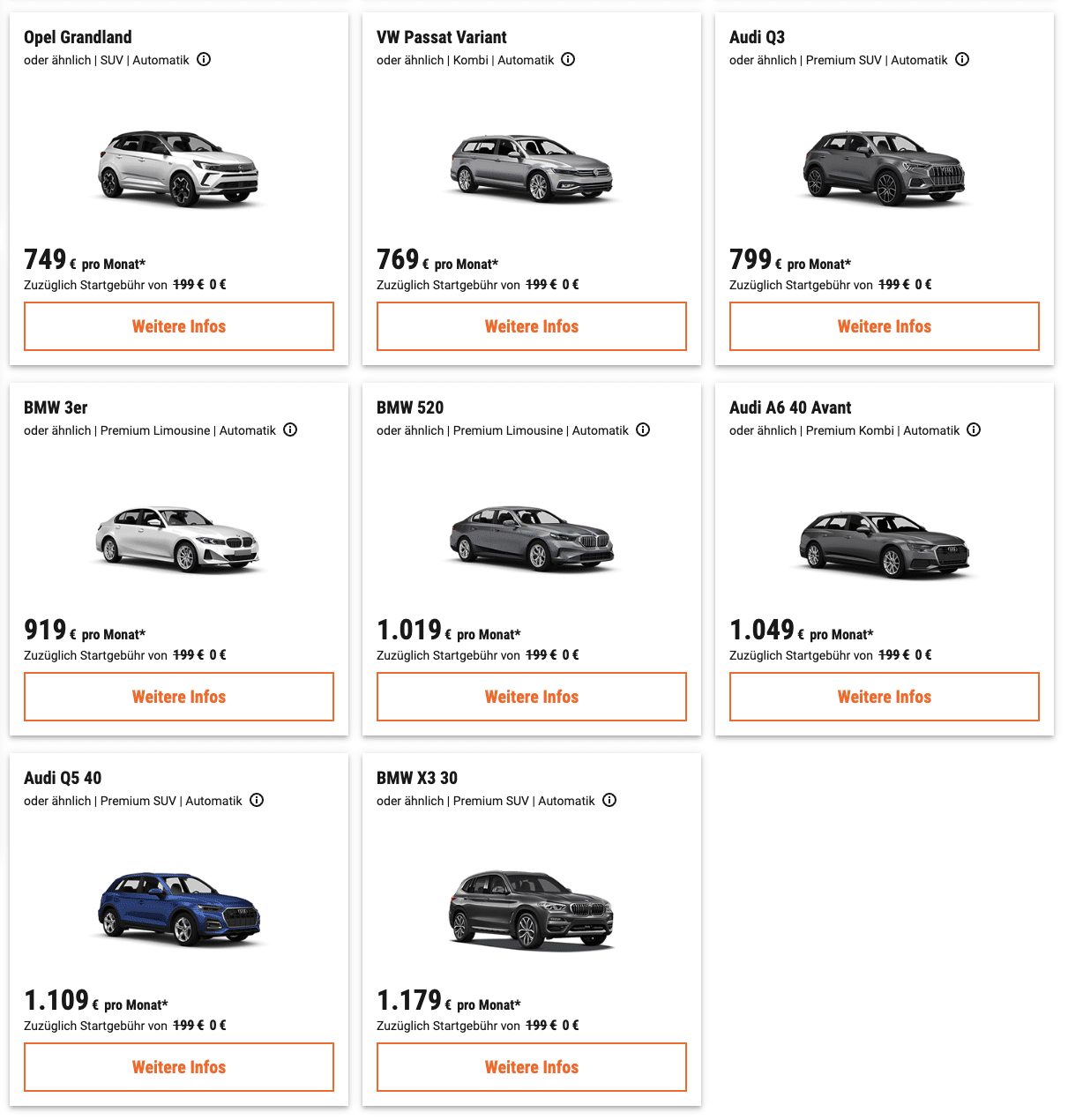Open Weitere Infos for VW Passat Variant
This screenshot has height=1120, width=1083.
coord(532,326)
